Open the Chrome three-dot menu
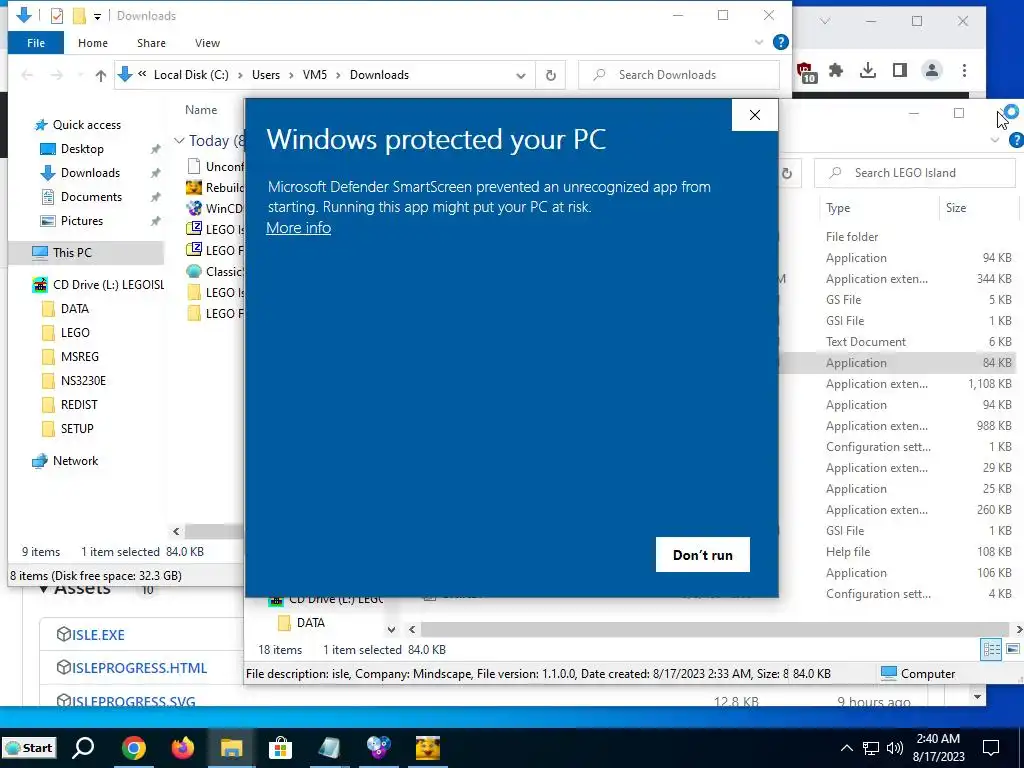The width and height of the screenshot is (1024, 768). pyautogui.click(x=965, y=71)
